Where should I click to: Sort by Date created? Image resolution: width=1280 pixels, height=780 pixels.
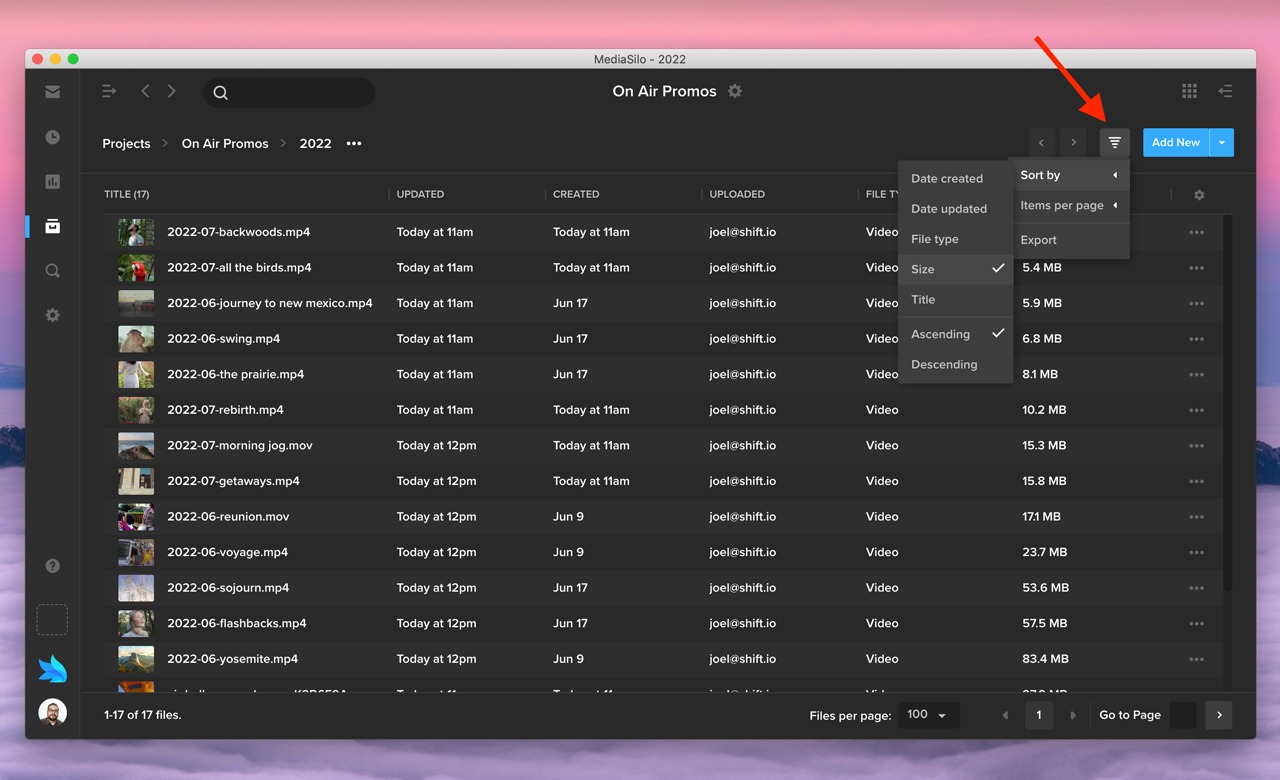[x=956, y=178]
